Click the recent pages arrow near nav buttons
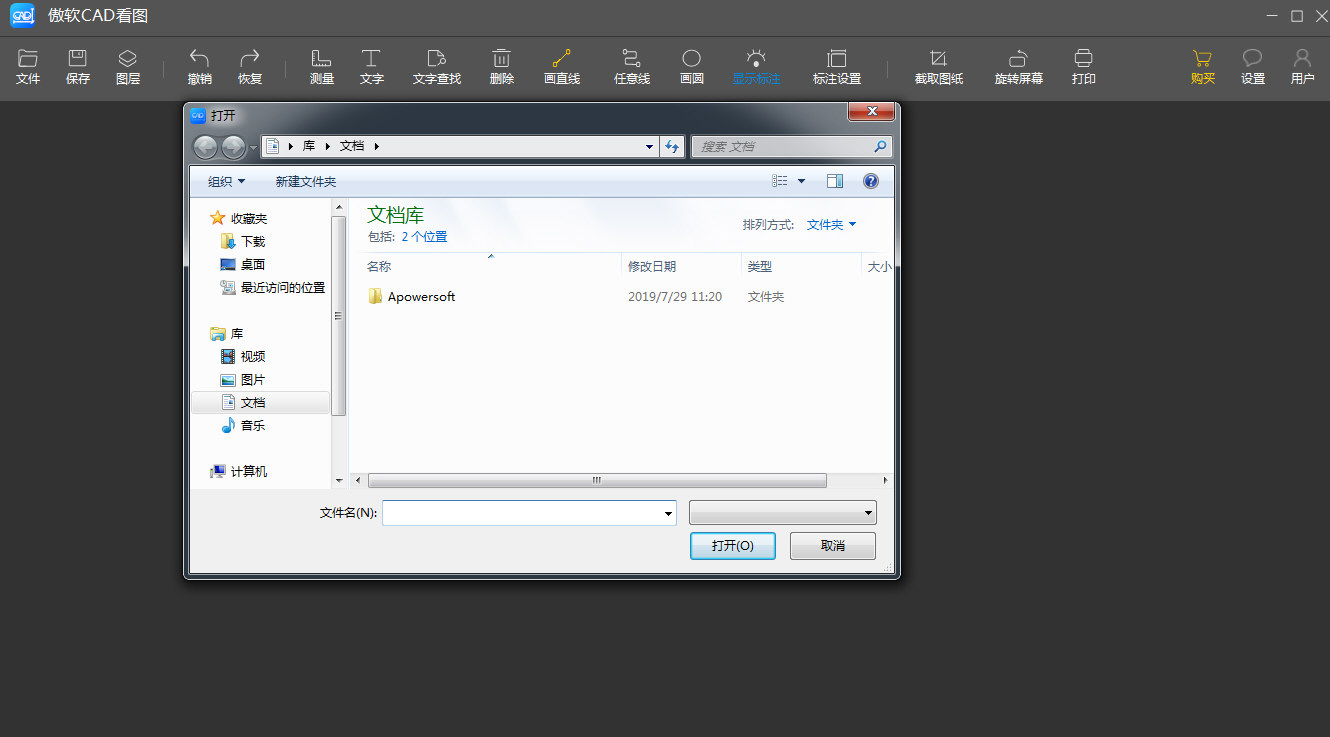Screen dimensions: 1330x737 click(x=253, y=147)
